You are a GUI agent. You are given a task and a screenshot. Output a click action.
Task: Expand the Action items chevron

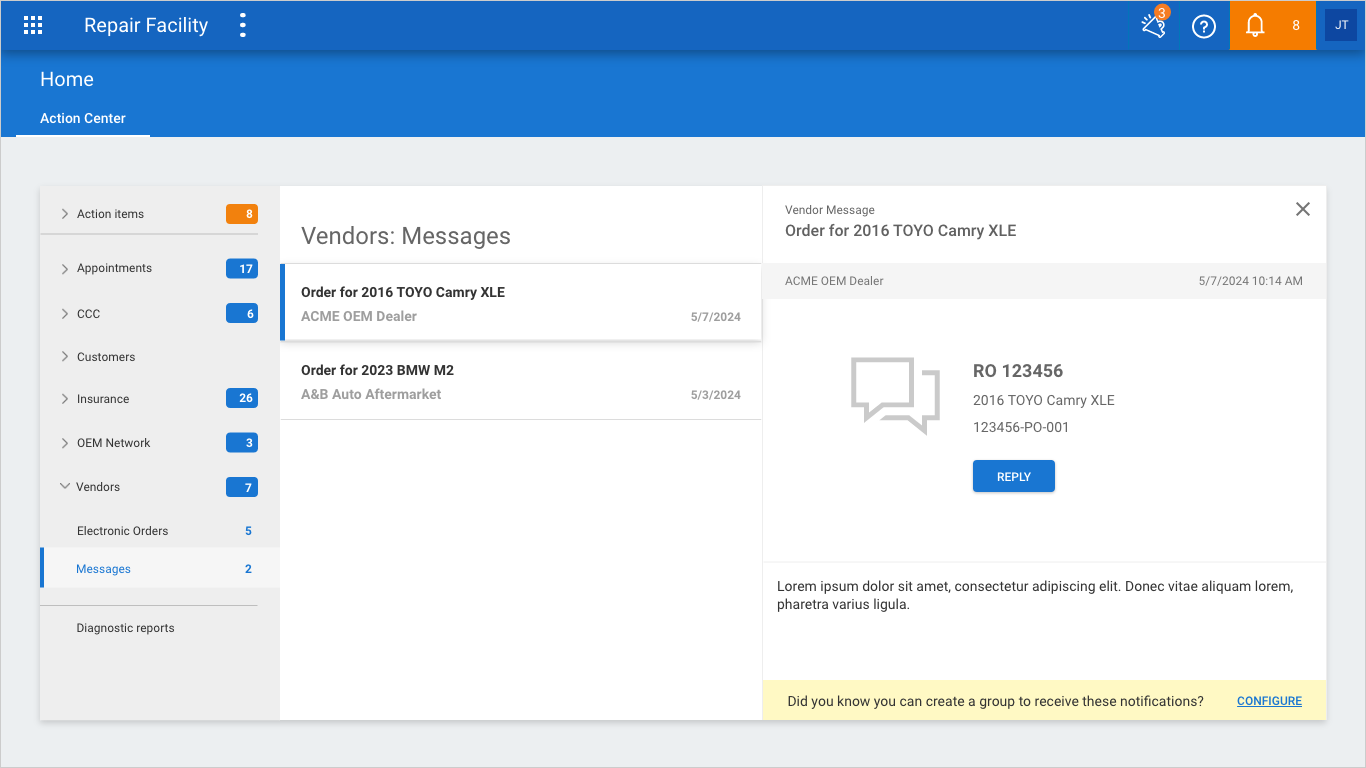click(x=65, y=214)
